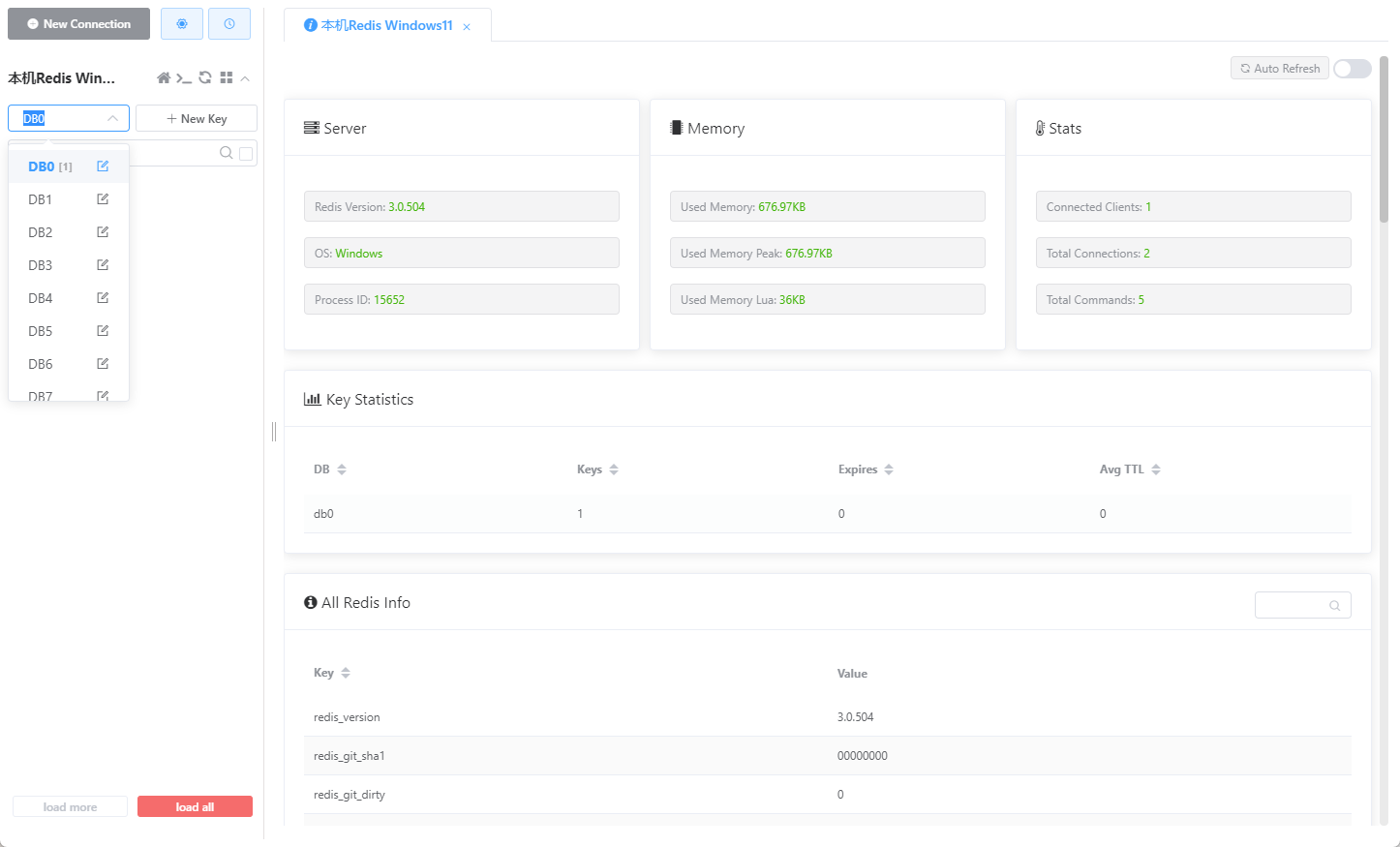Click the refresh connection icon
Image resolution: width=1400 pixels, height=847 pixels.
[205, 77]
